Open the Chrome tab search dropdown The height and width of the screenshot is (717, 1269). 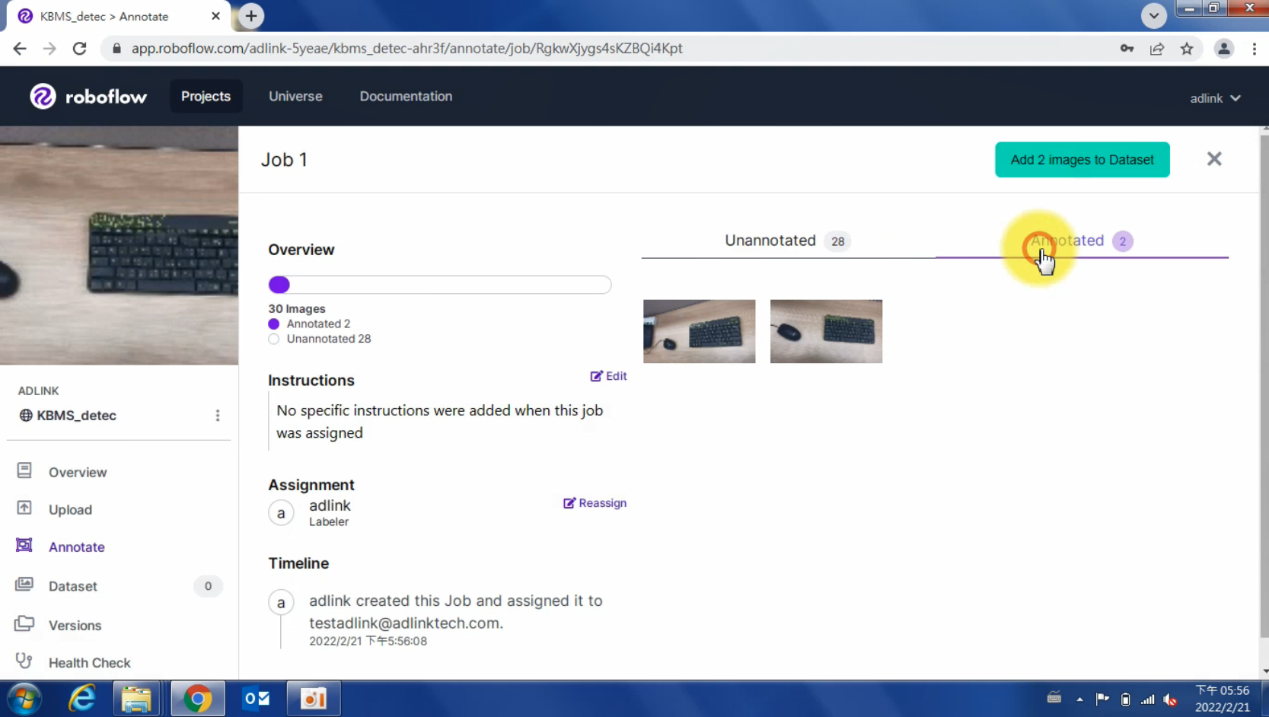click(1154, 15)
